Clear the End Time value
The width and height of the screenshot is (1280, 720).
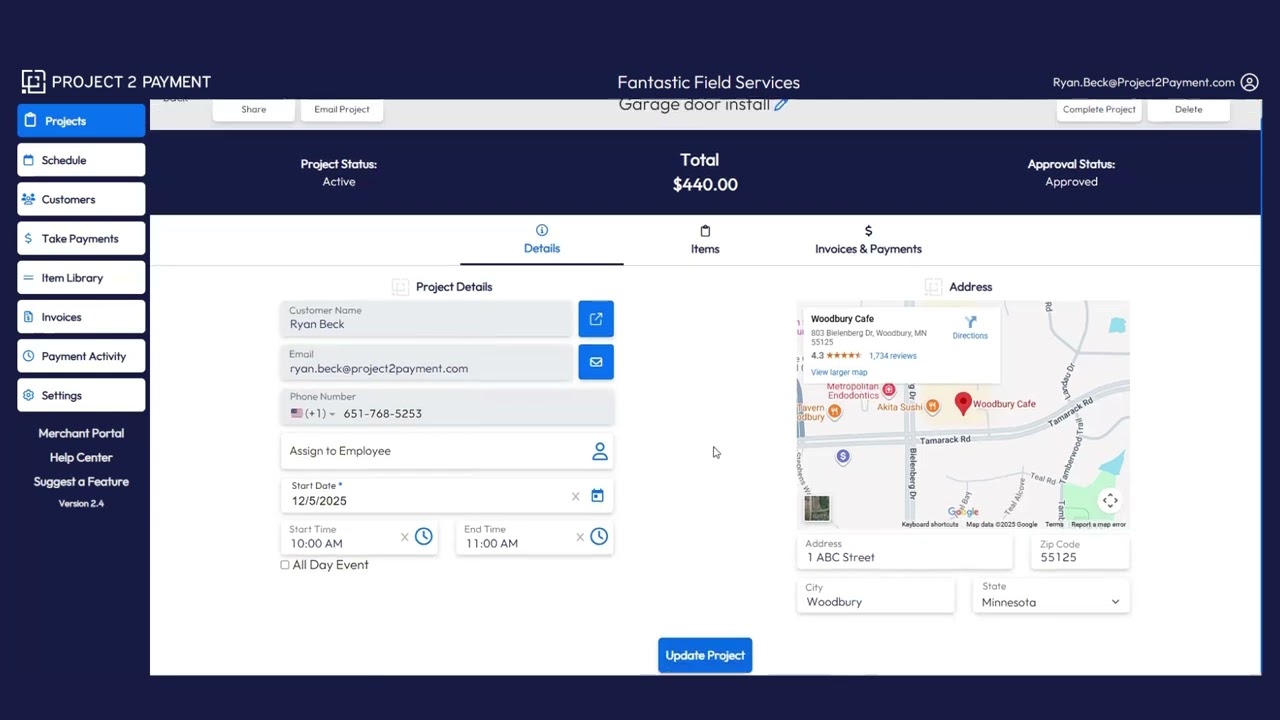tap(579, 537)
